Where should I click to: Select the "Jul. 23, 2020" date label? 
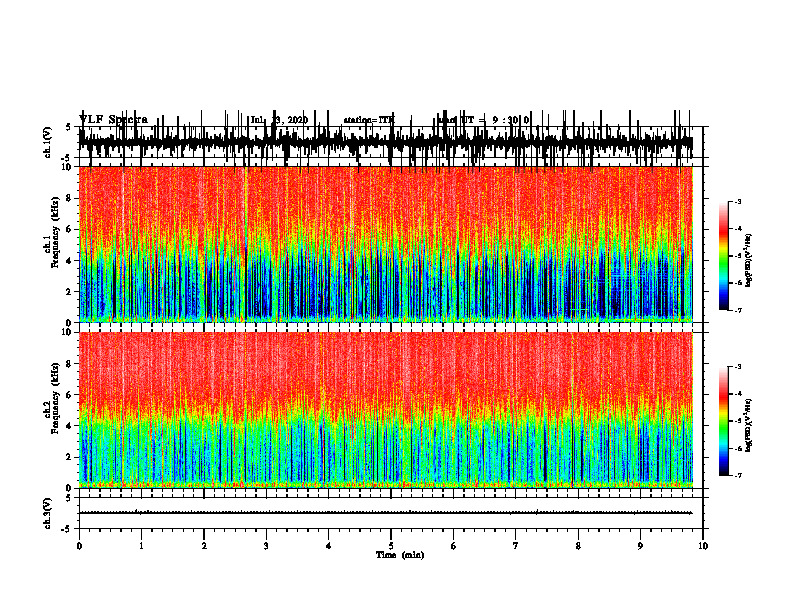pyautogui.click(x=279, y=120)
